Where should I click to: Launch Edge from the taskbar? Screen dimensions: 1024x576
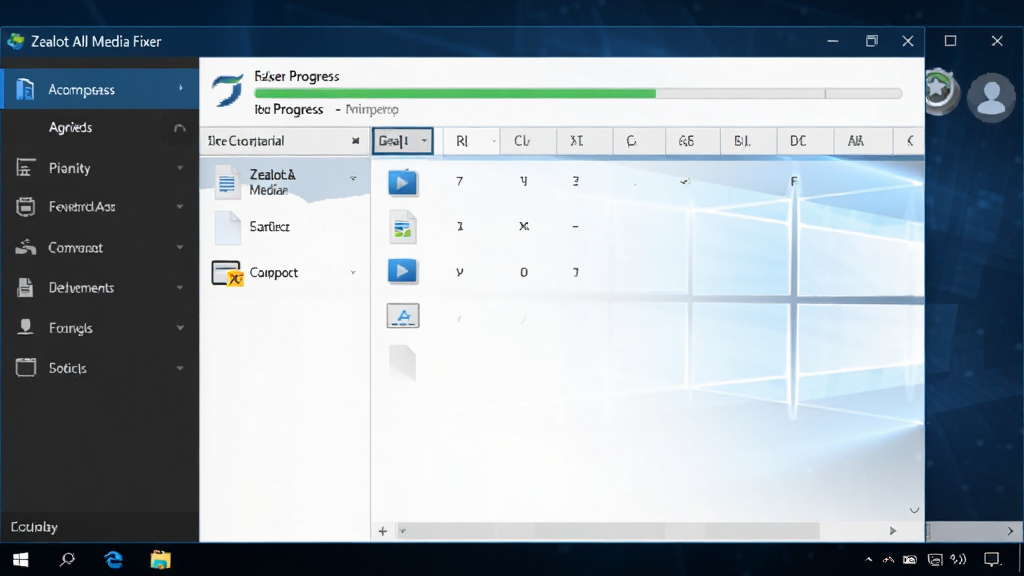point(114,560)
